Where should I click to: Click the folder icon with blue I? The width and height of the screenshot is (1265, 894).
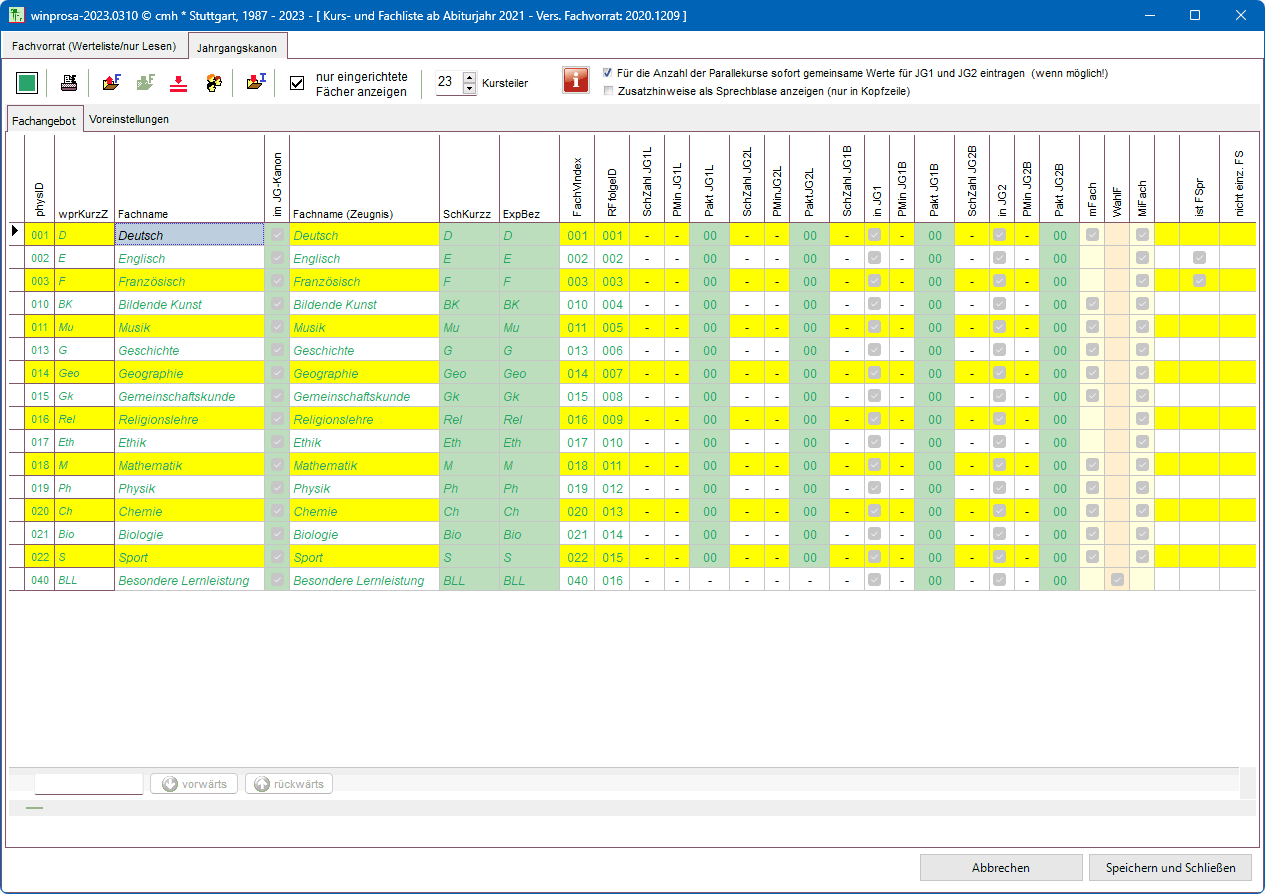click(257, 83)
